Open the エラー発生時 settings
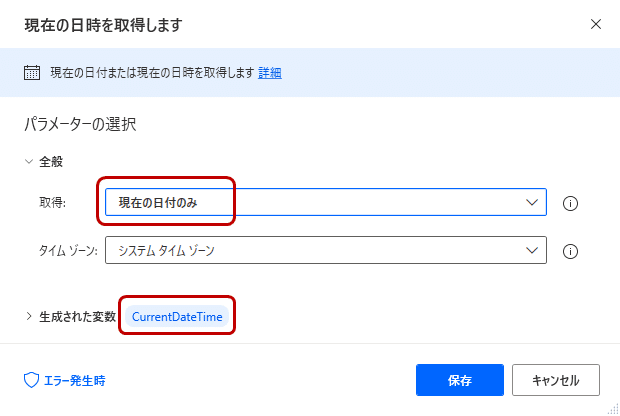620x416 pixels. point(73,380)
